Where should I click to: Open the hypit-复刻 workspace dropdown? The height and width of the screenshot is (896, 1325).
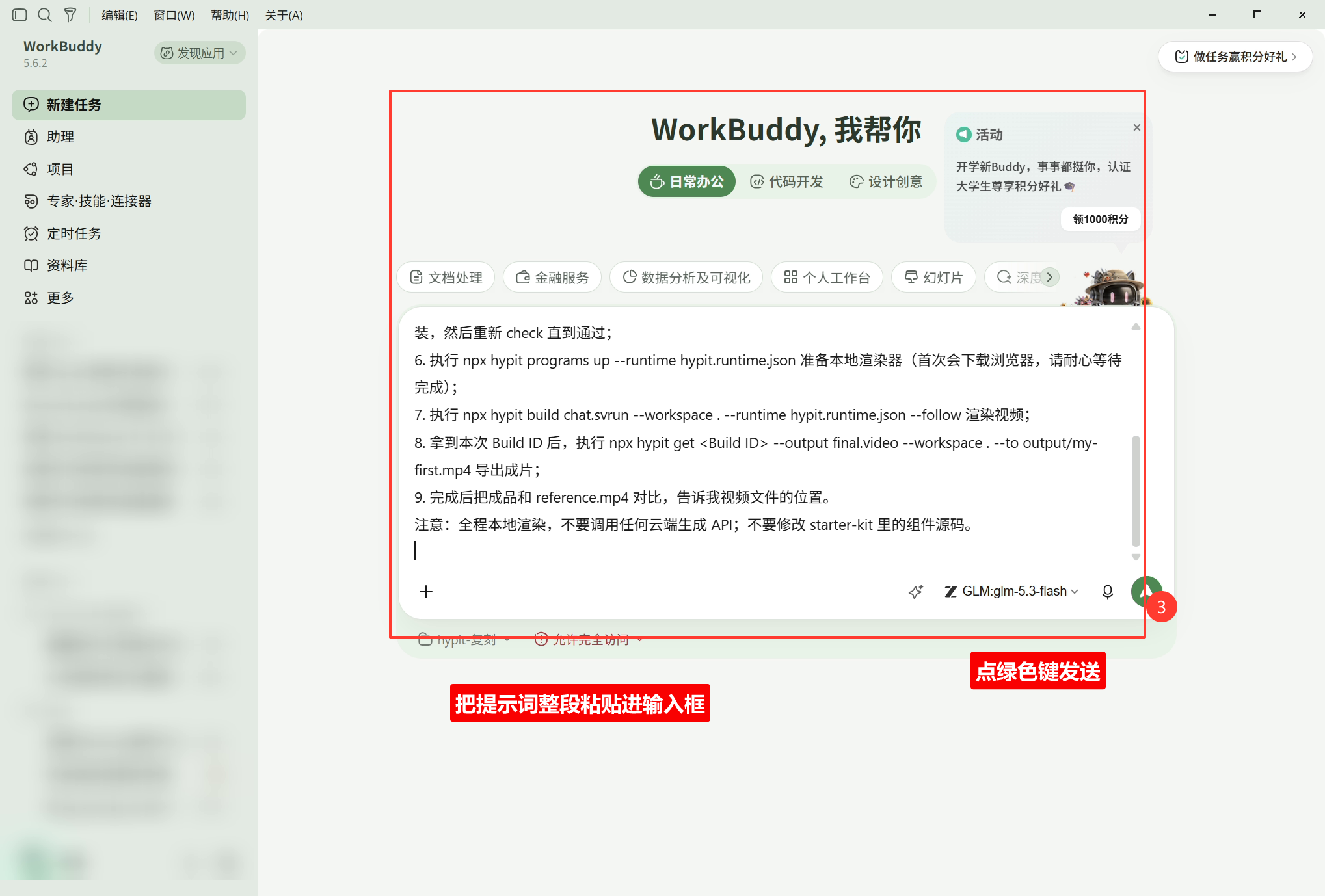[x=464, y=640]
